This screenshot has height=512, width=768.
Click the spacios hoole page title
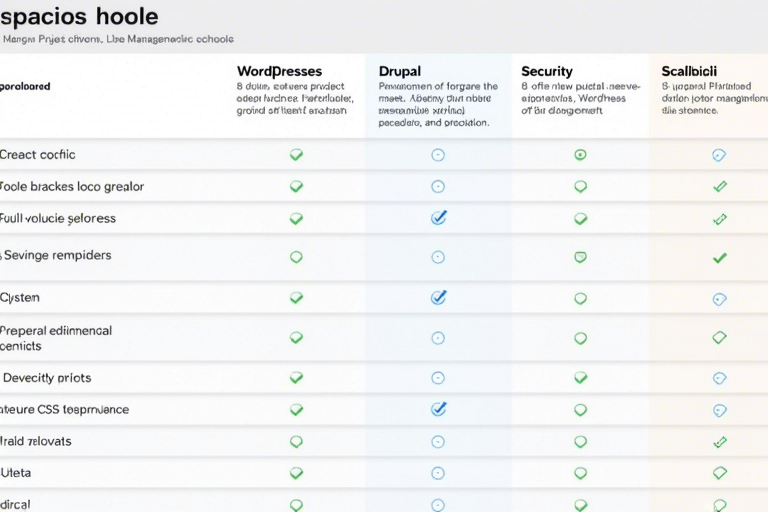(79, 18)
